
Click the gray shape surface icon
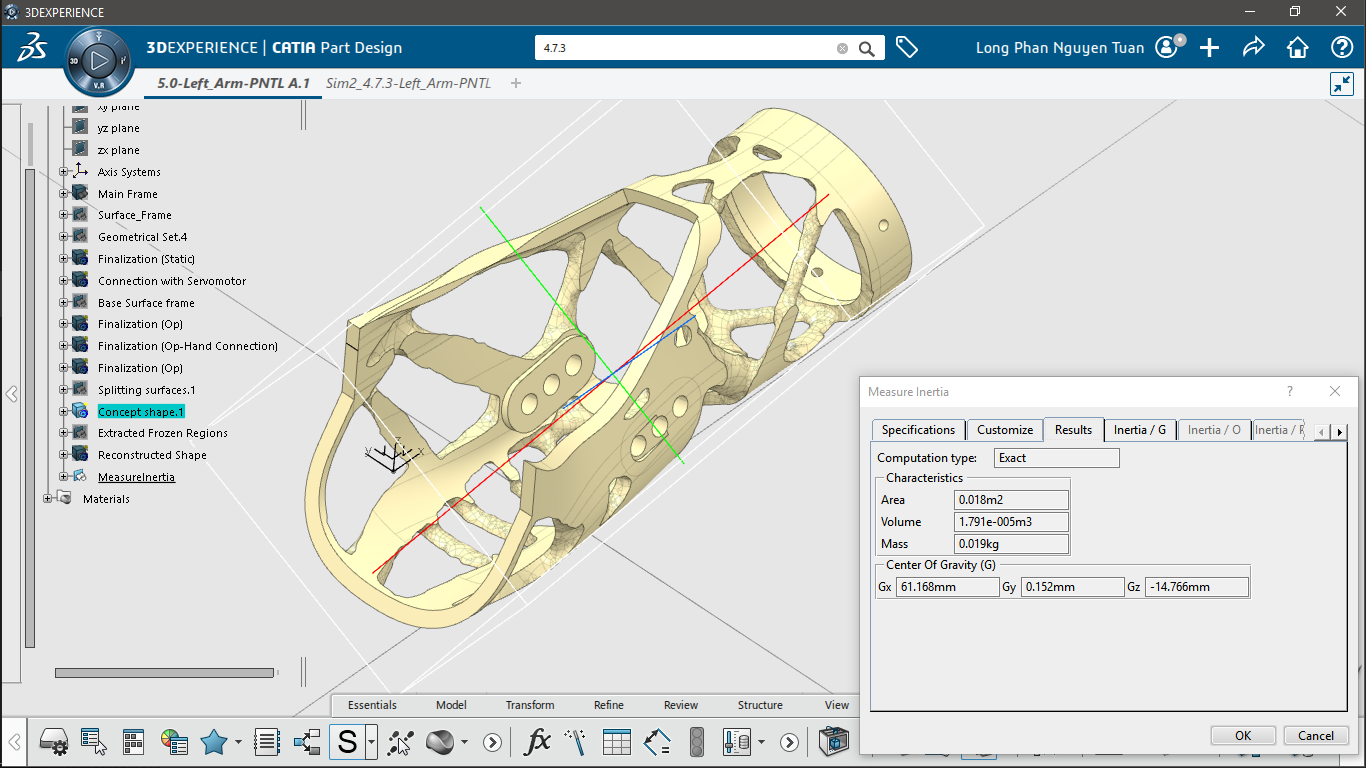[441, 742]
